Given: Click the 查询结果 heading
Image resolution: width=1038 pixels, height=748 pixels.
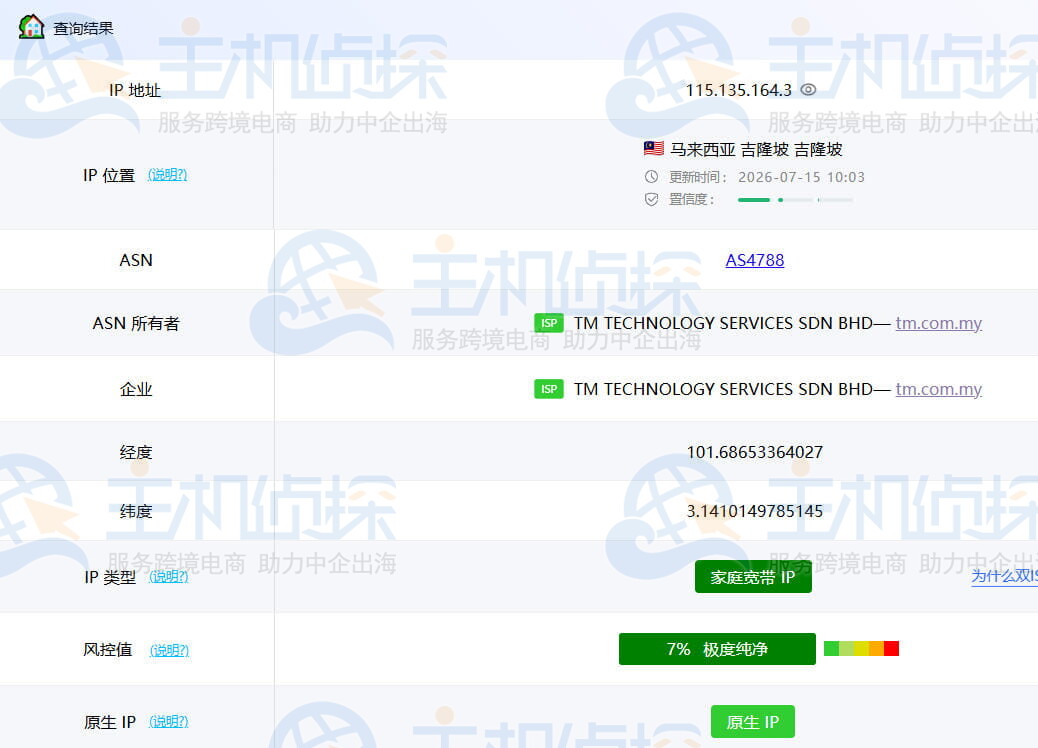Looking at the screenshot, I should (83, 28).
